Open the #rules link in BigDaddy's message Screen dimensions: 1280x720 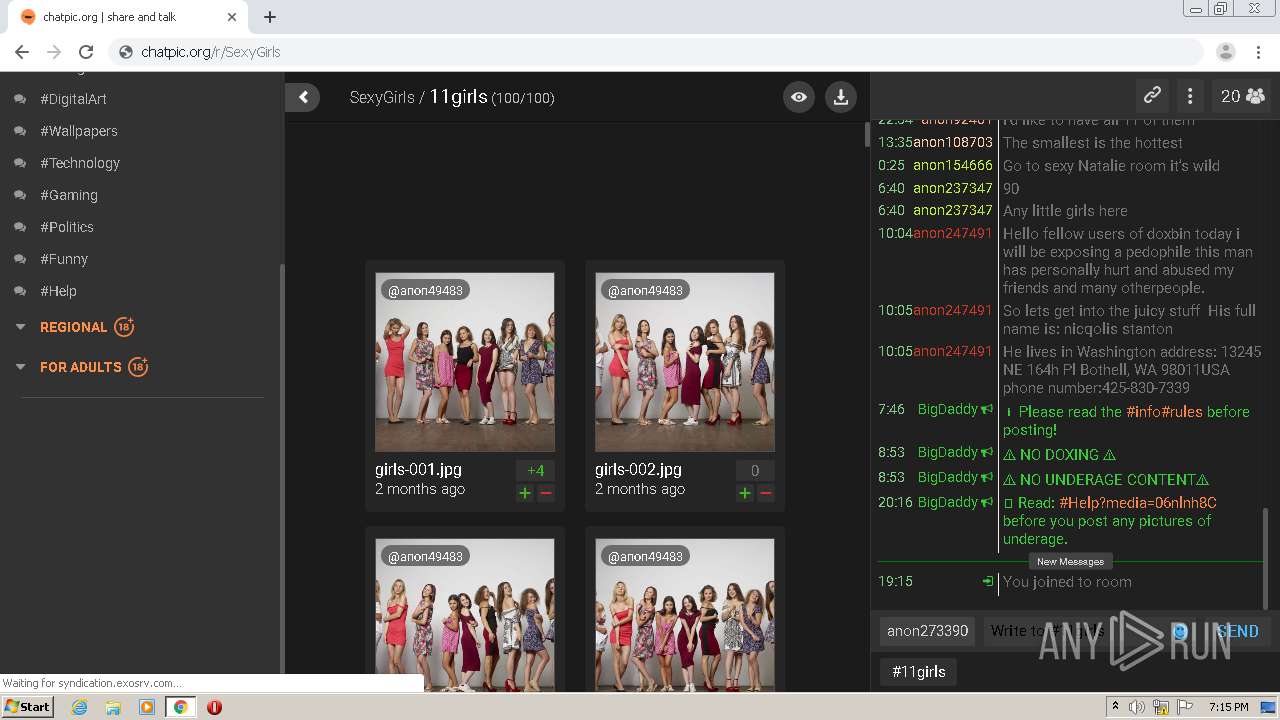1182,412
